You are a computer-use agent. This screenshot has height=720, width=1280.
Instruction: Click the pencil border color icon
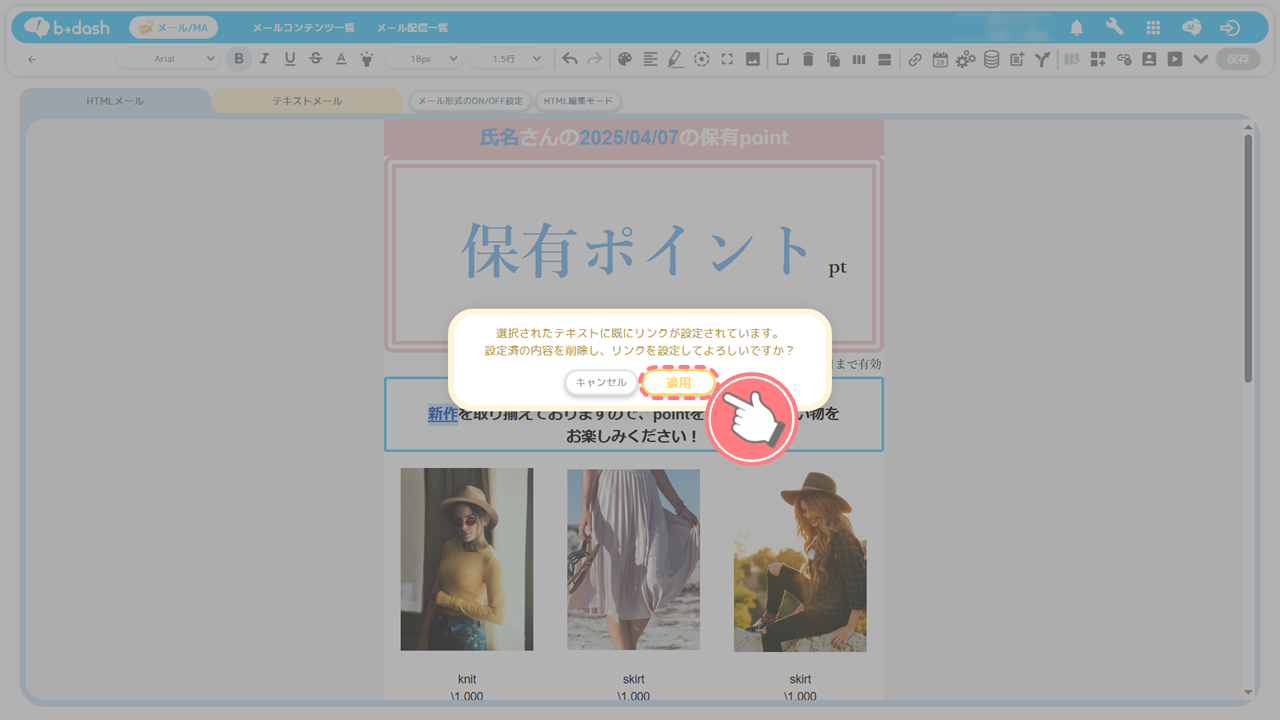[676, 59]
